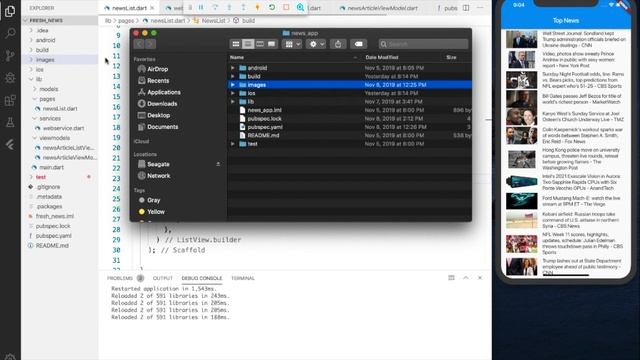Open the DEBUG CONSOLE tab

point(202,278)
